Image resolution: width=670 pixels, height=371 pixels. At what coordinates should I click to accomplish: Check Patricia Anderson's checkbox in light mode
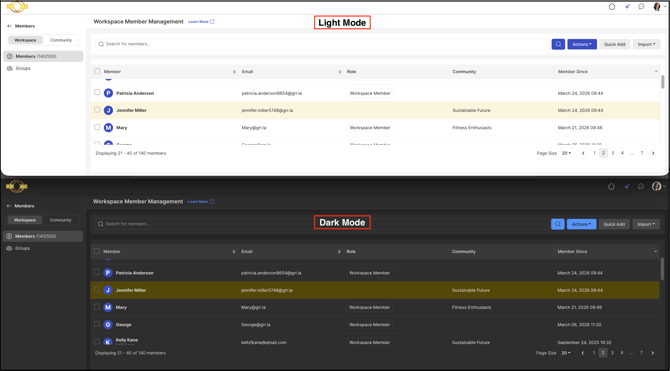click(x=97, y=92)
